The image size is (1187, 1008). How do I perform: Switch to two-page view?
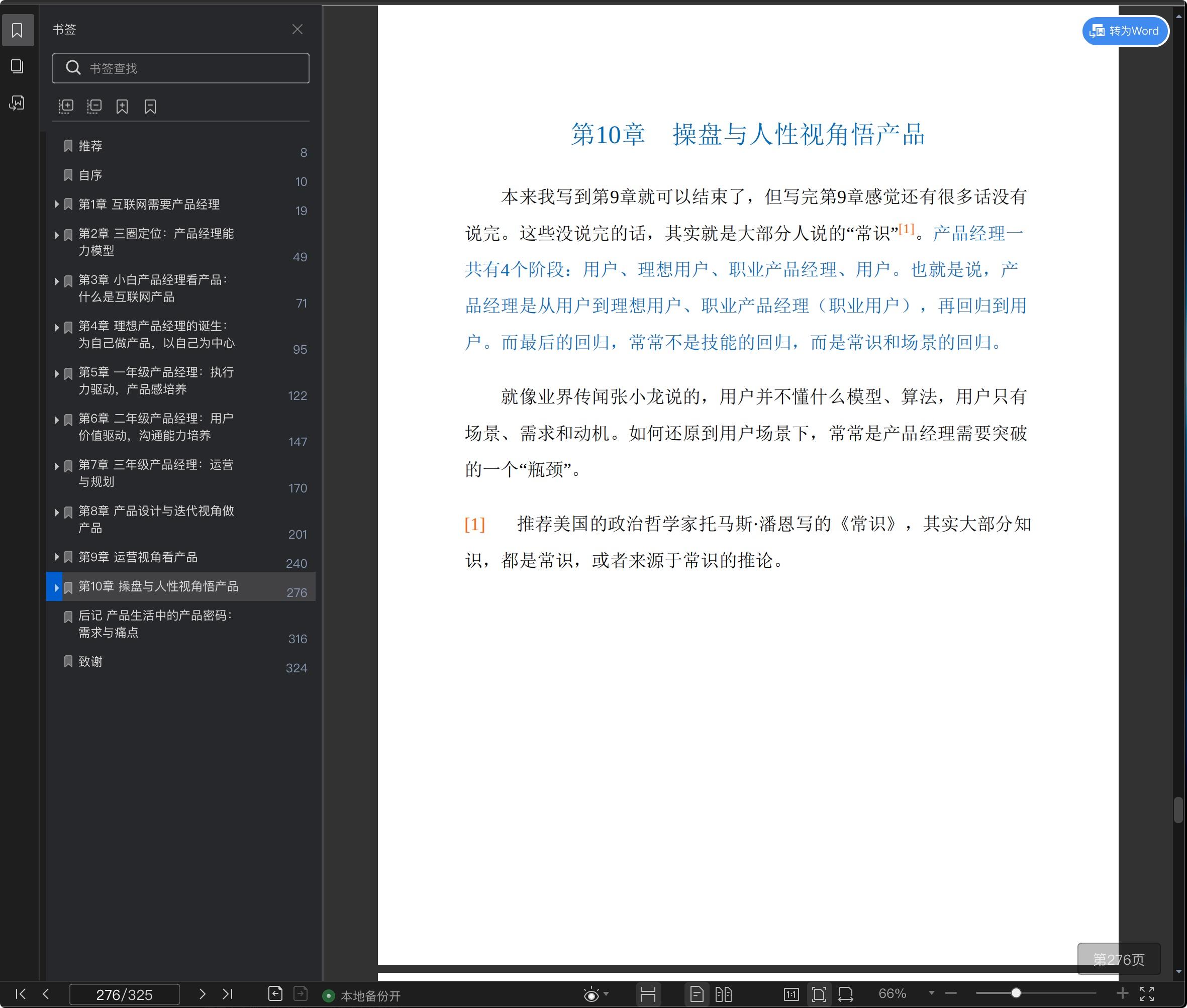(724, 994)
